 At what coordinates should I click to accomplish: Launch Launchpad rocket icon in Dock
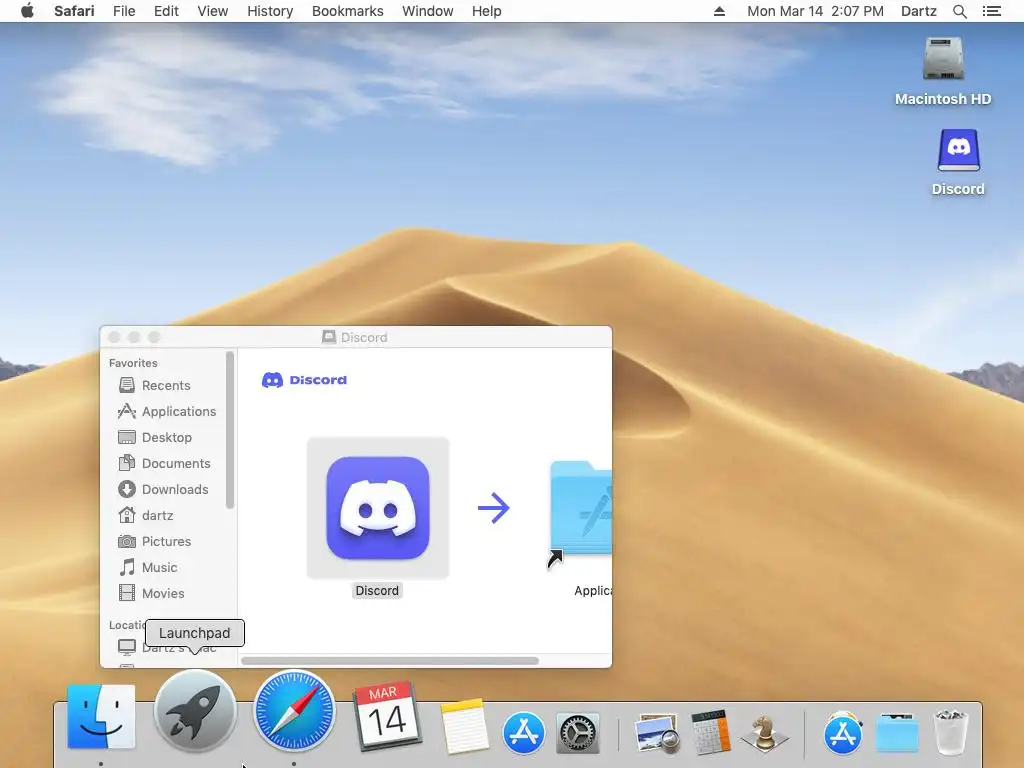click(195, 711)
